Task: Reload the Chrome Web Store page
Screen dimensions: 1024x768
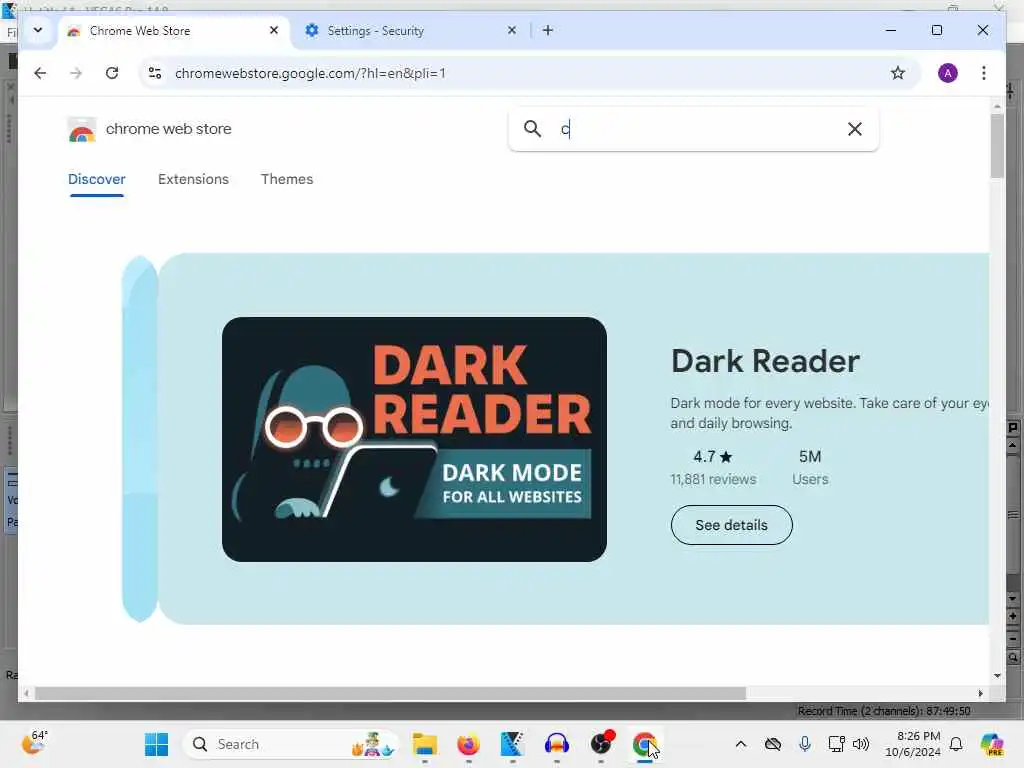Action: [112, 73]
